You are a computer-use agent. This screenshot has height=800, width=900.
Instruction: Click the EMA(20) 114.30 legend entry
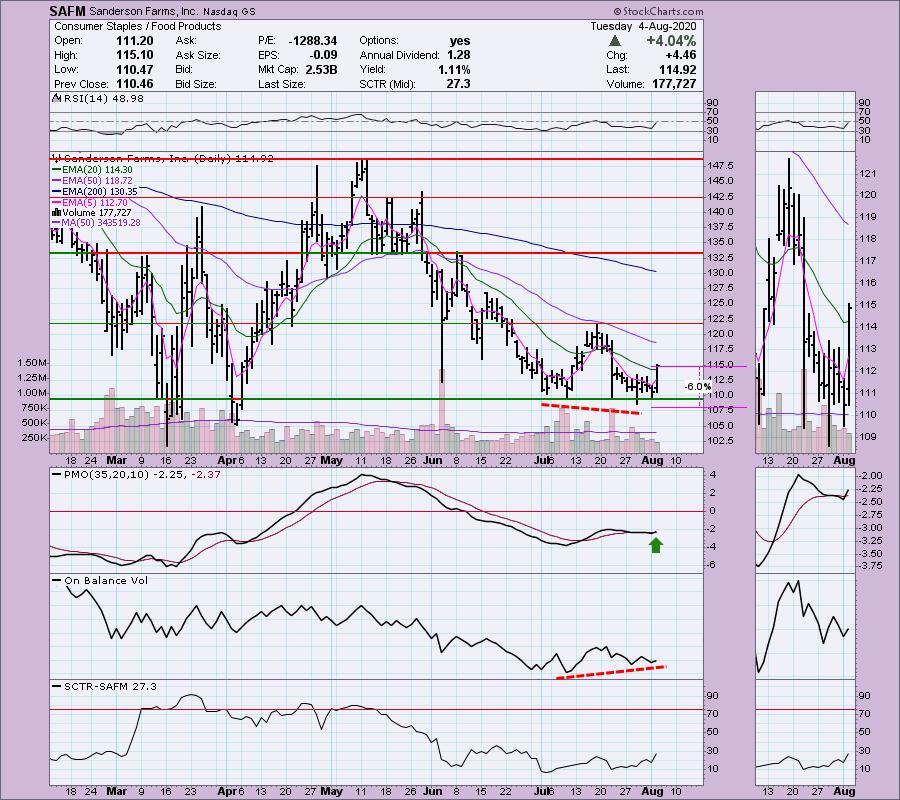pyautogui.click(x=92, y=170)
